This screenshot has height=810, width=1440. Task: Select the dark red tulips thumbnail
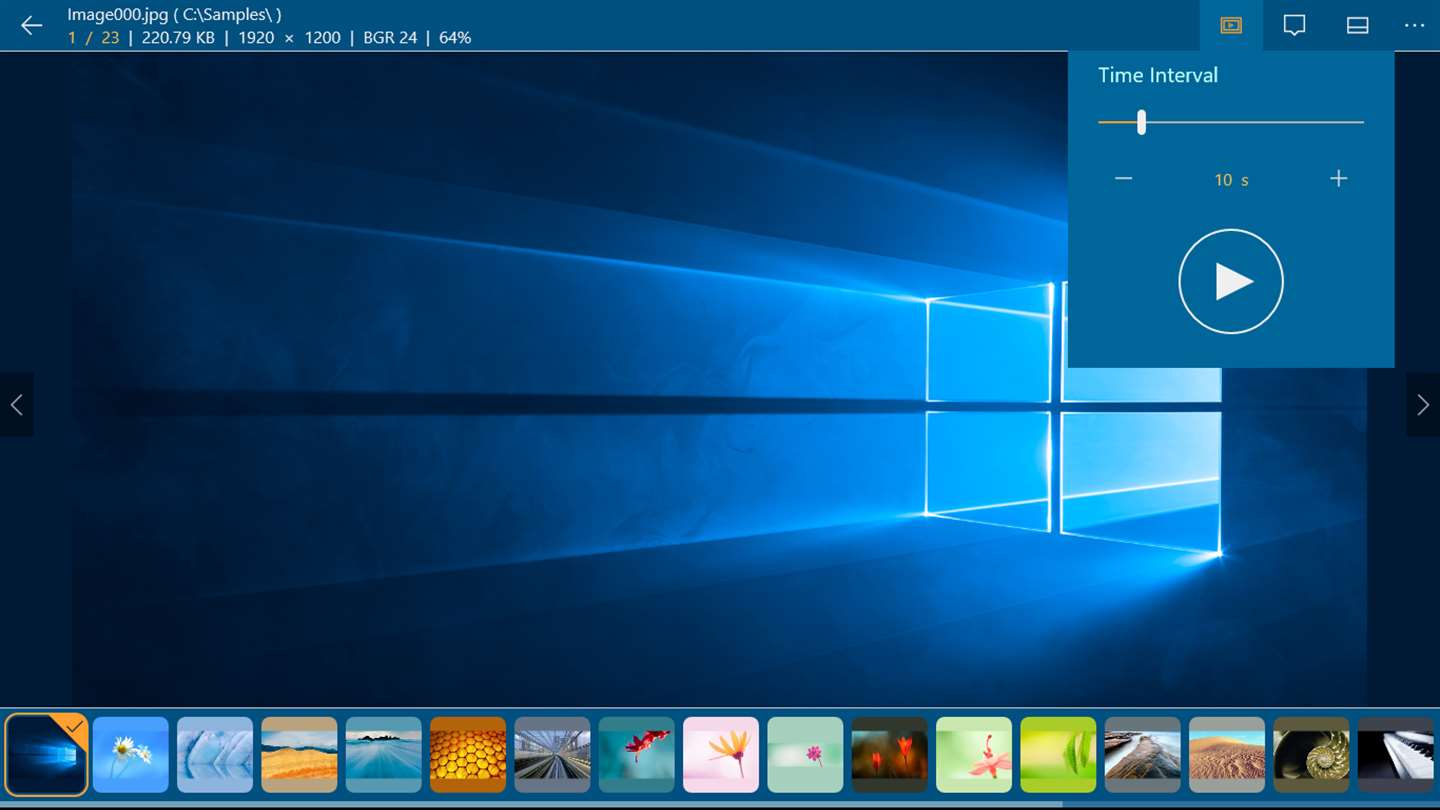pyautogui.click(x=890, y=754)
